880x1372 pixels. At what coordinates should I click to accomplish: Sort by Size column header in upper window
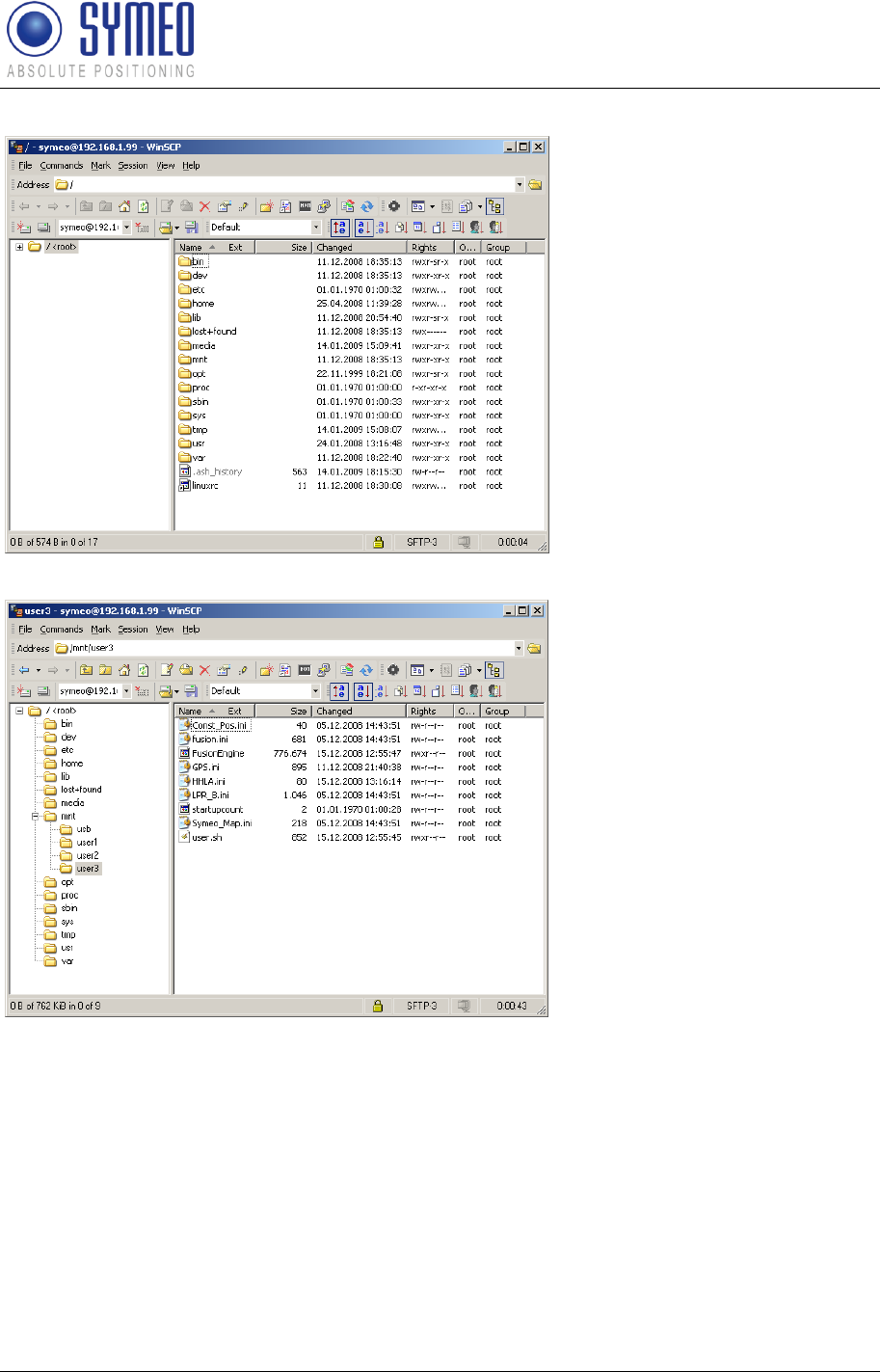coord(283,248)
